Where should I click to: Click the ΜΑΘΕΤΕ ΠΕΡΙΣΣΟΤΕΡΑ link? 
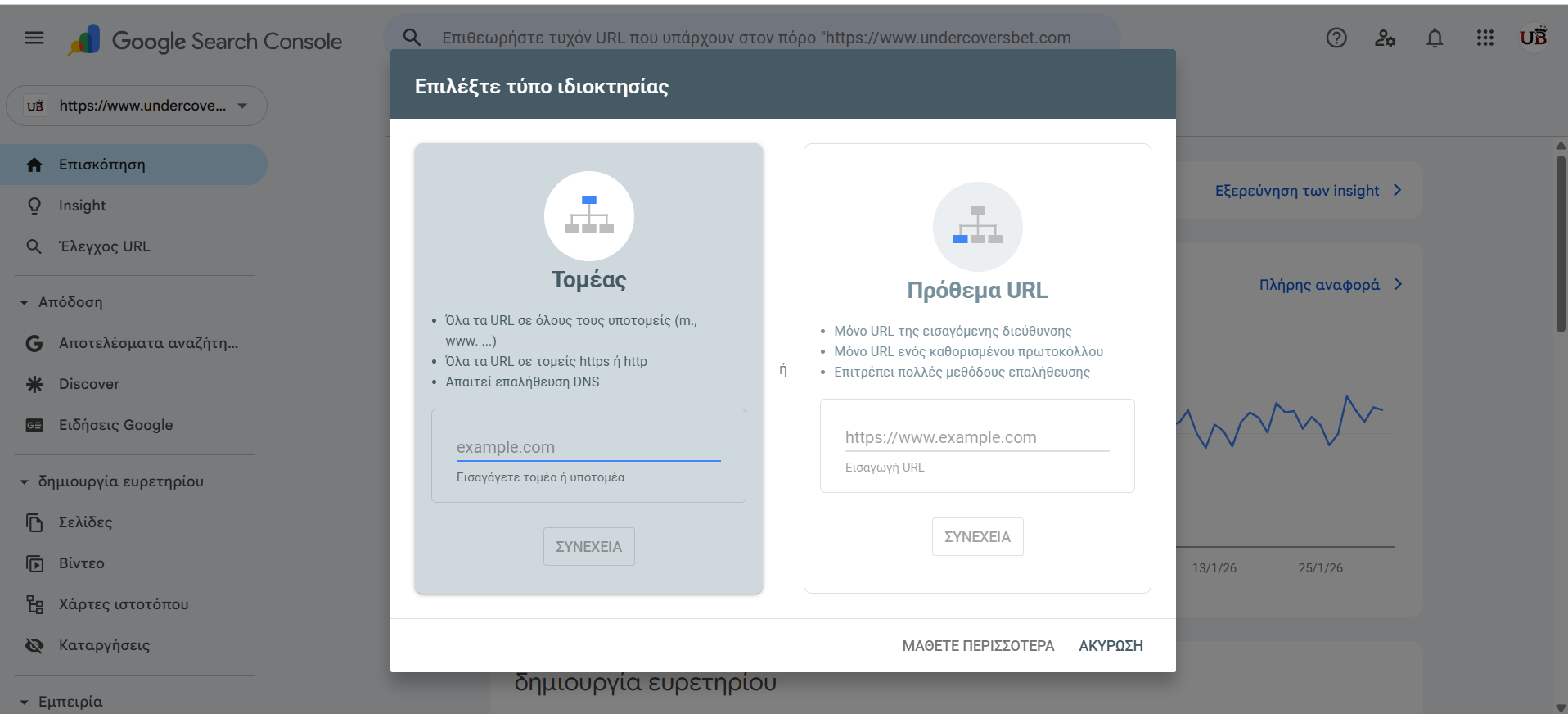(978, 646)
